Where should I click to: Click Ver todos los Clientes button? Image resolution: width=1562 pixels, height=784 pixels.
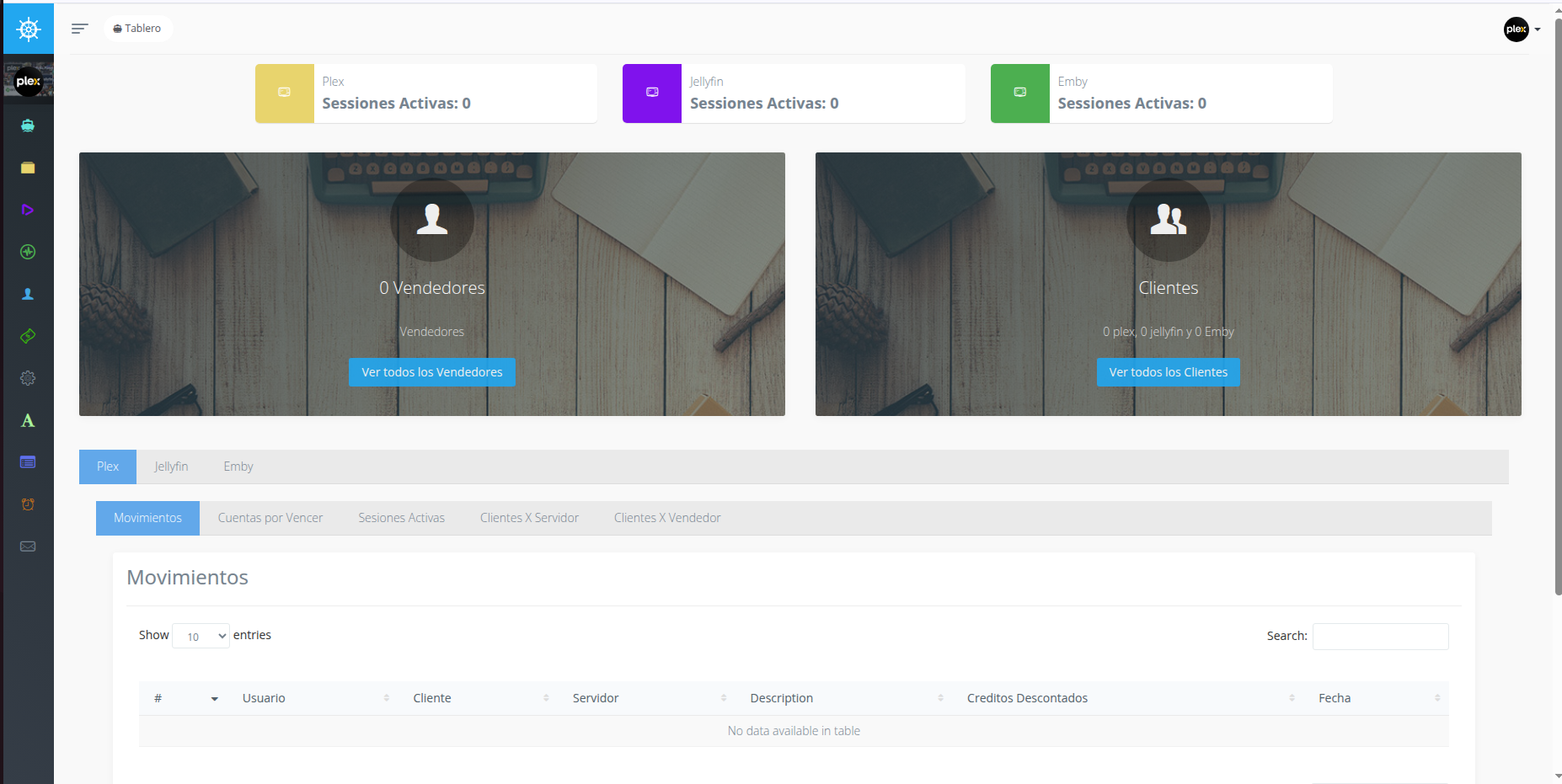click(1169, 372)
